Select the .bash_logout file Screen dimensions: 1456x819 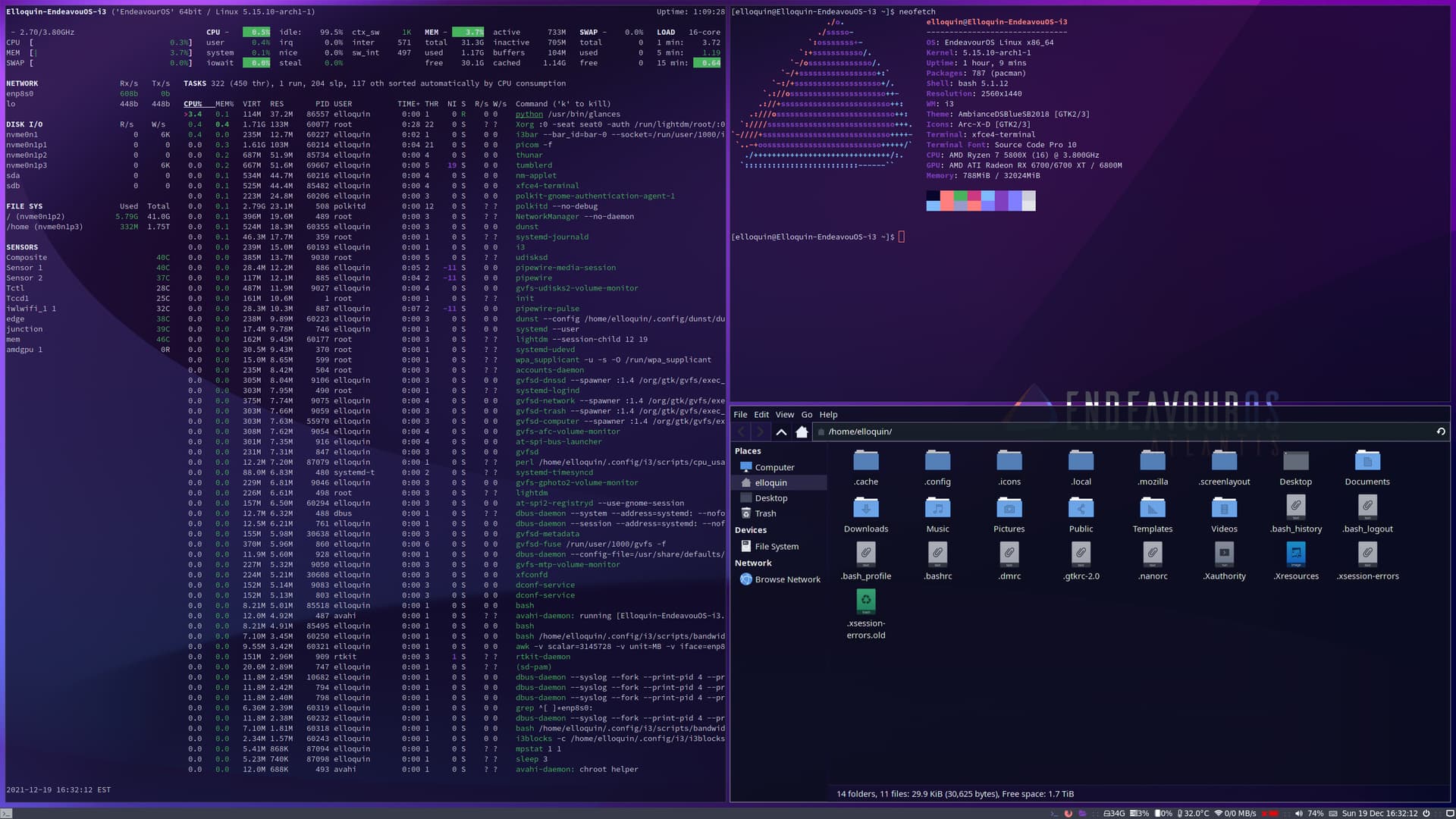[1367, 514]
